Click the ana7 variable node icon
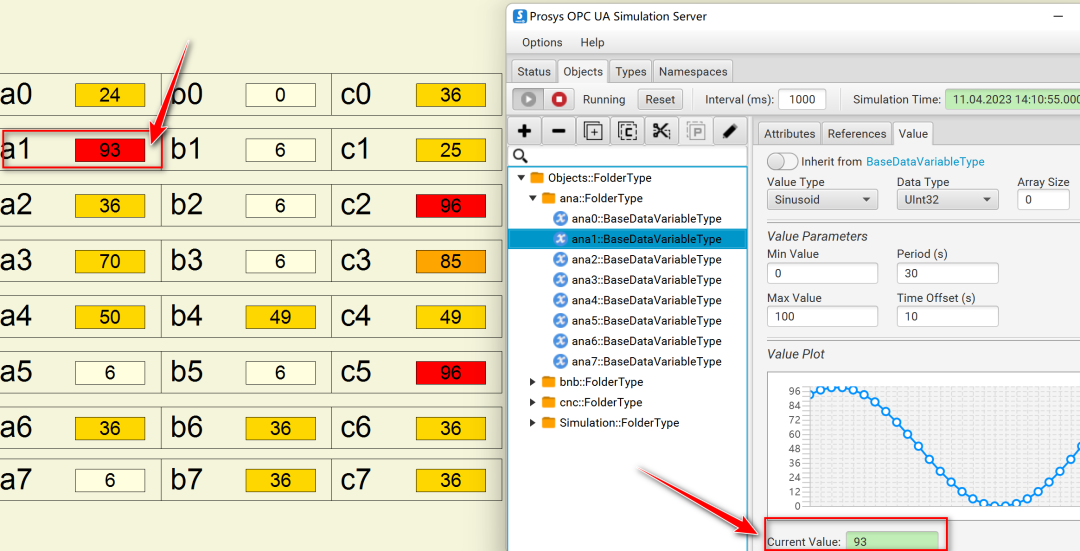 coord(561,361)
